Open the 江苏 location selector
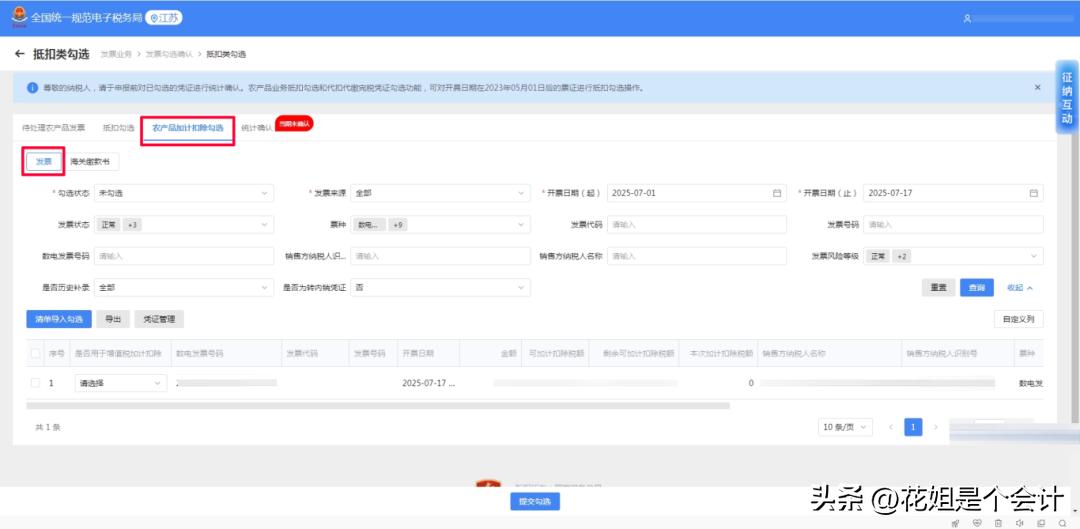The image size is (1080, 529). tap(164, 18)
